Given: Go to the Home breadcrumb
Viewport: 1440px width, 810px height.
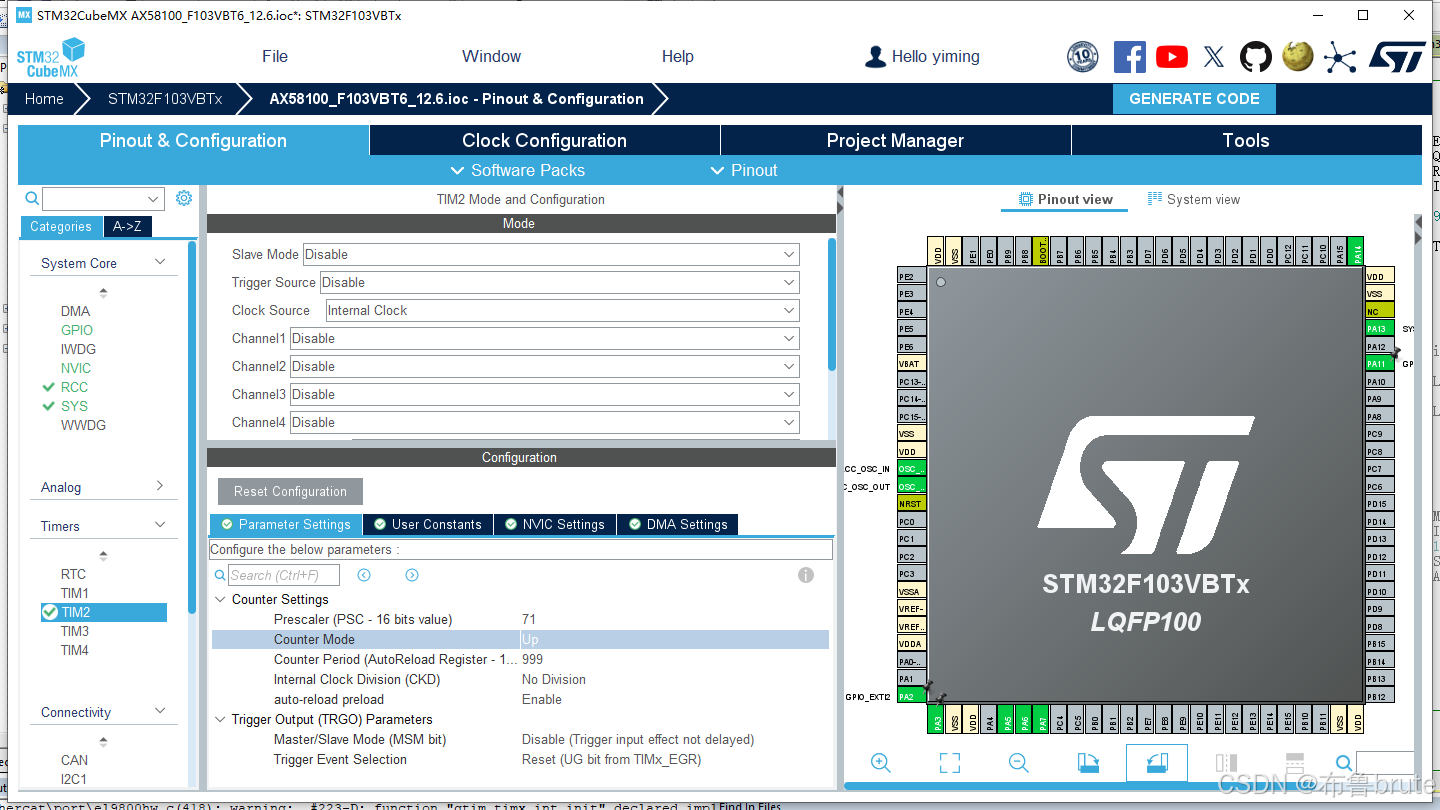Looking at the screenshot, I should click(44, 99).
